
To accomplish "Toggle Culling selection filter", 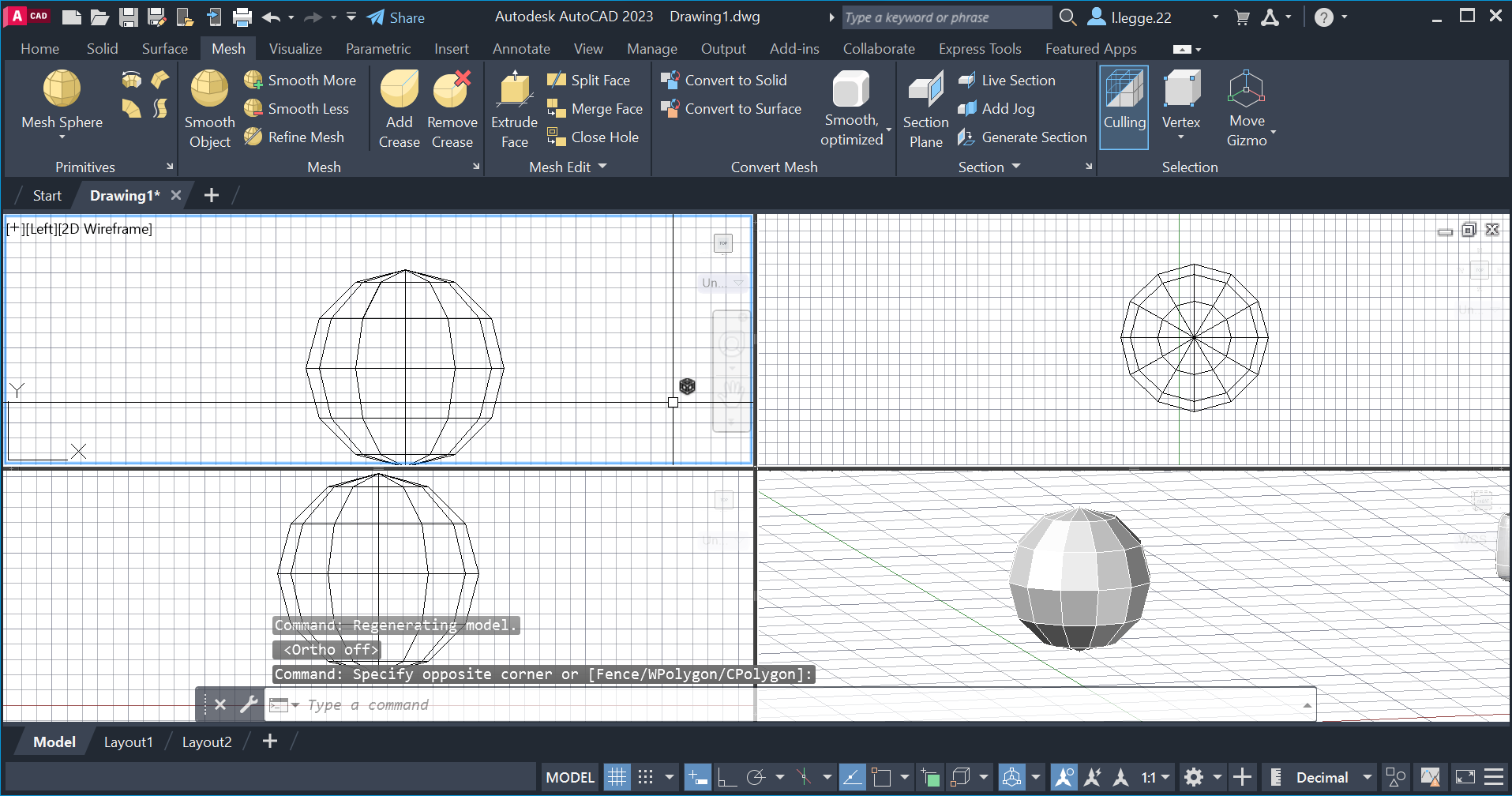I will point(1124,107).
